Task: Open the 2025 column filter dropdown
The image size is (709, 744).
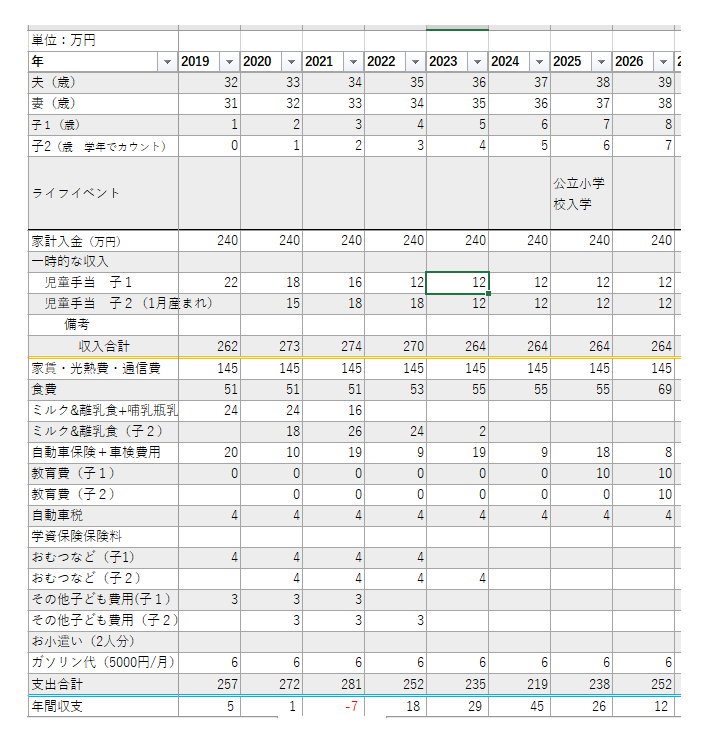Action: click(x=601, y=62)
